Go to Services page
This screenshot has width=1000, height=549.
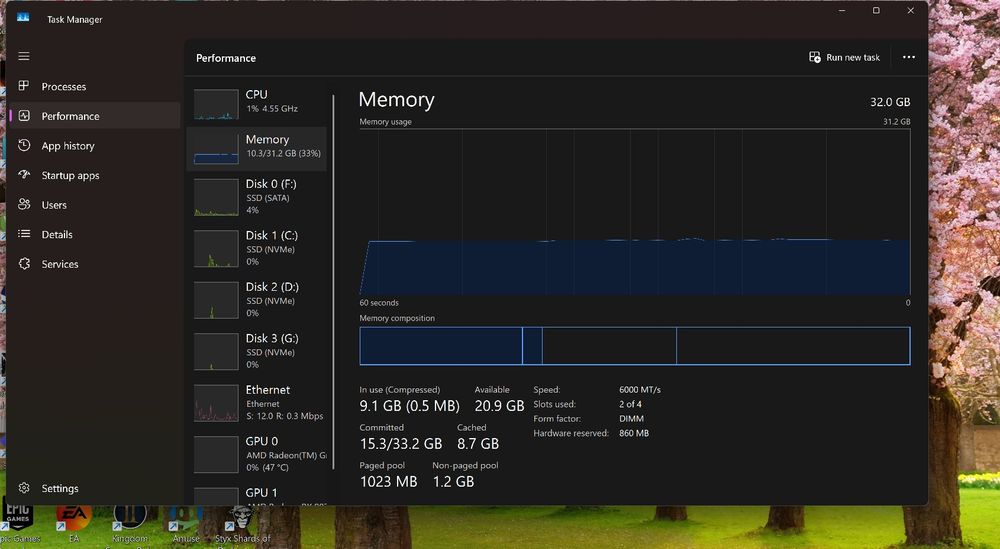[94, 263]
